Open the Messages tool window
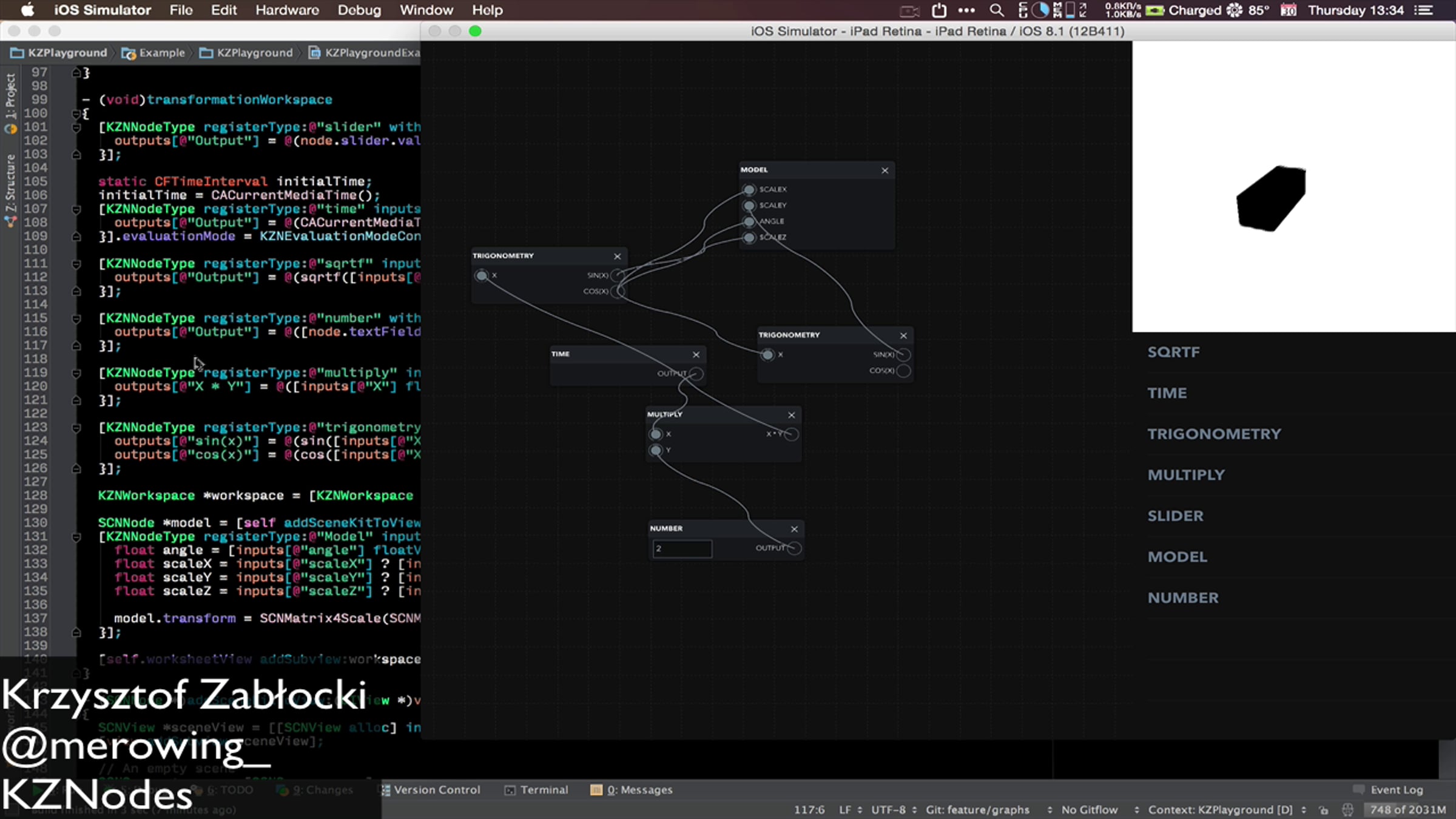 [x=632, y=790]
